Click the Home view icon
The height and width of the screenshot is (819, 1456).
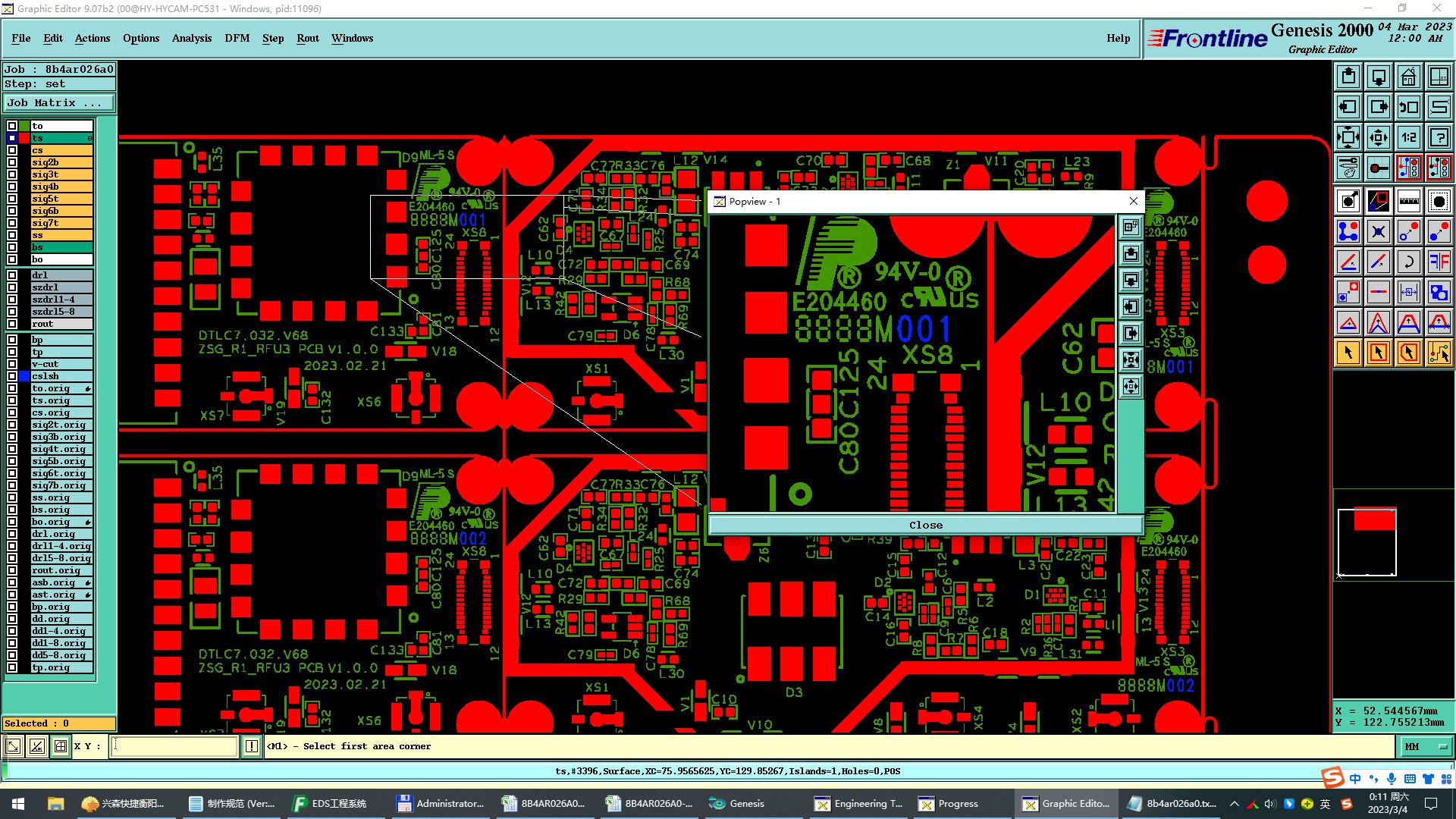1408,77
